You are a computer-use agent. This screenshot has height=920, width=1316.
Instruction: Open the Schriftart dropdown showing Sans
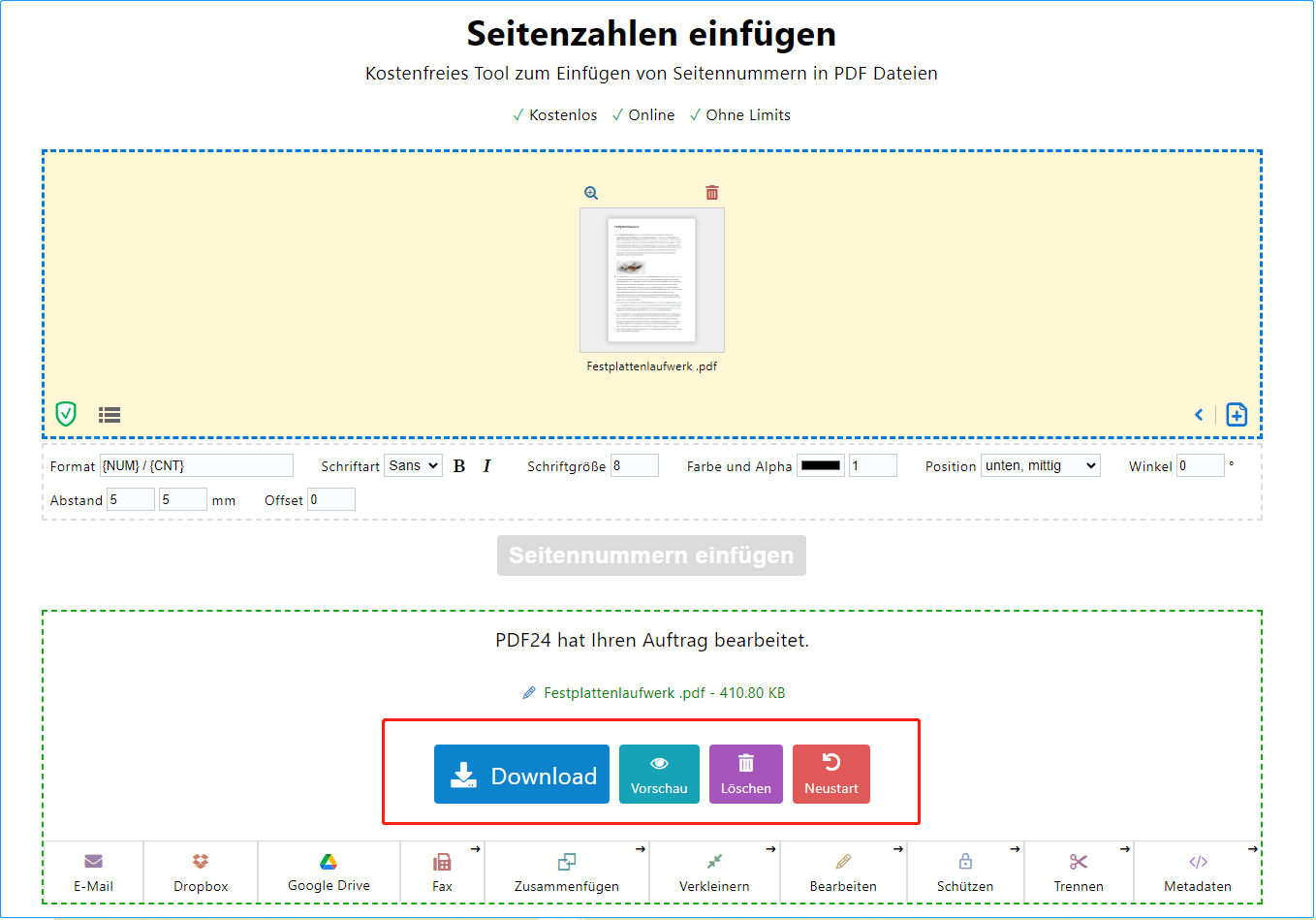click(413, 465)
